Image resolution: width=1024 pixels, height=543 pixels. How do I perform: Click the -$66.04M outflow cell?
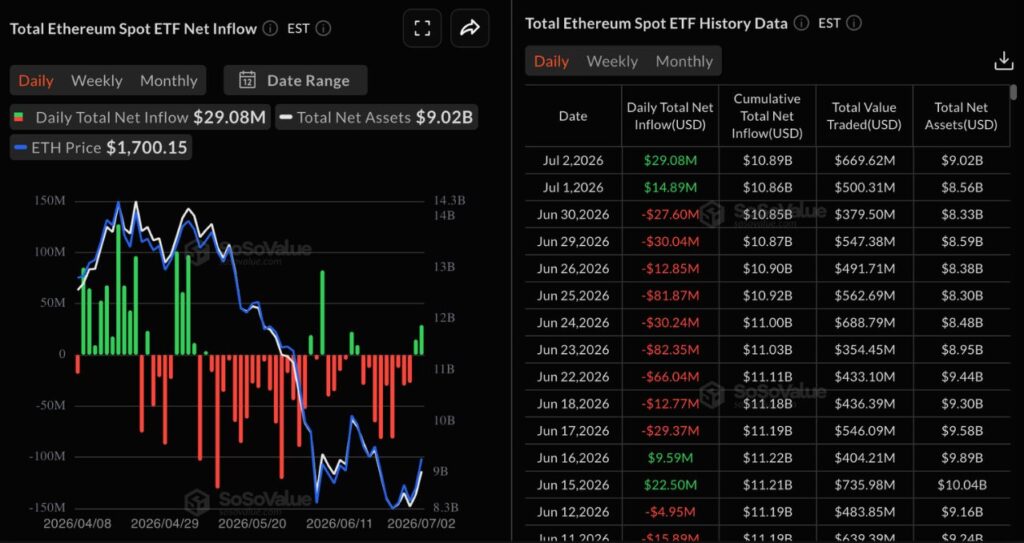[x=670, y=376]
